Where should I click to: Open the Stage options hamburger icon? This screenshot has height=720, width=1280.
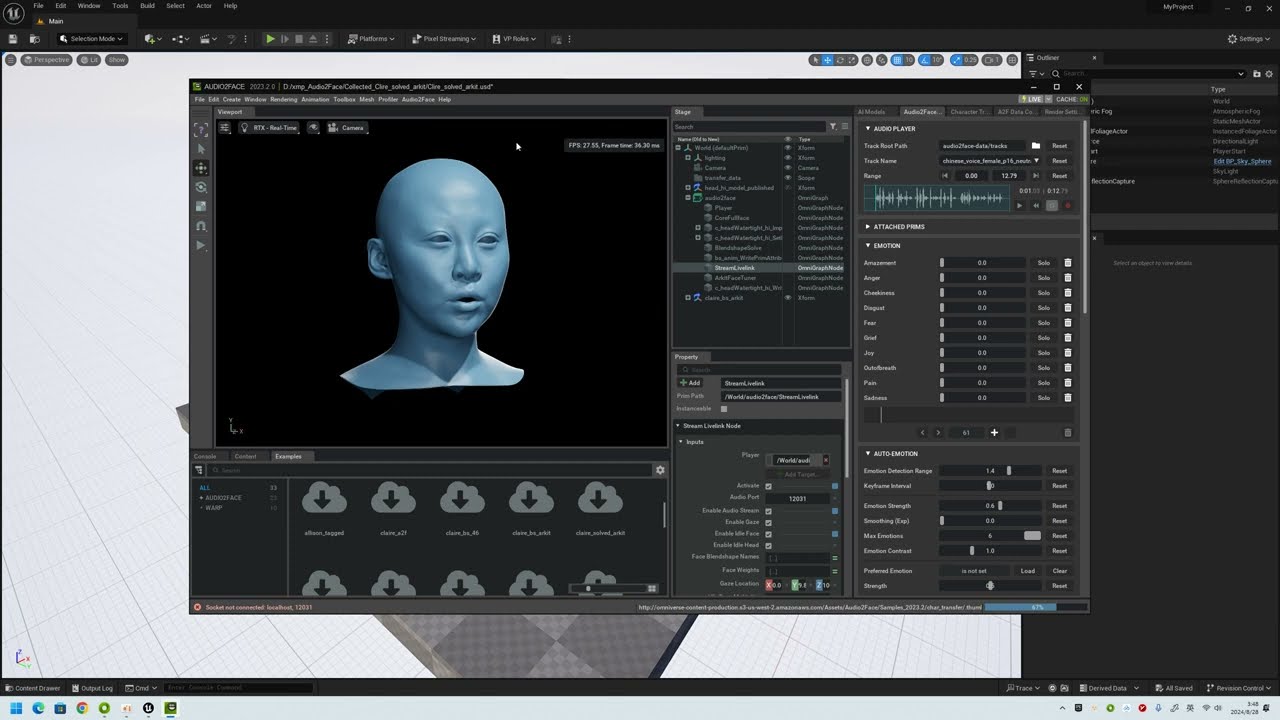[x=844, y=127]
